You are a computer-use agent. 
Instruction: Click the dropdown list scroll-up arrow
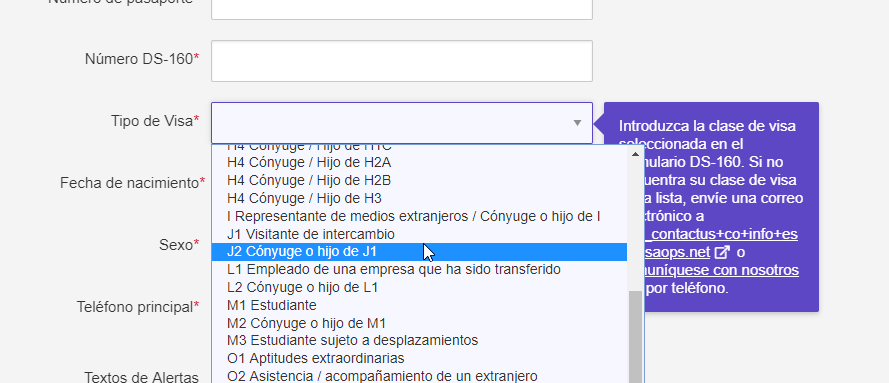(636, 154)
